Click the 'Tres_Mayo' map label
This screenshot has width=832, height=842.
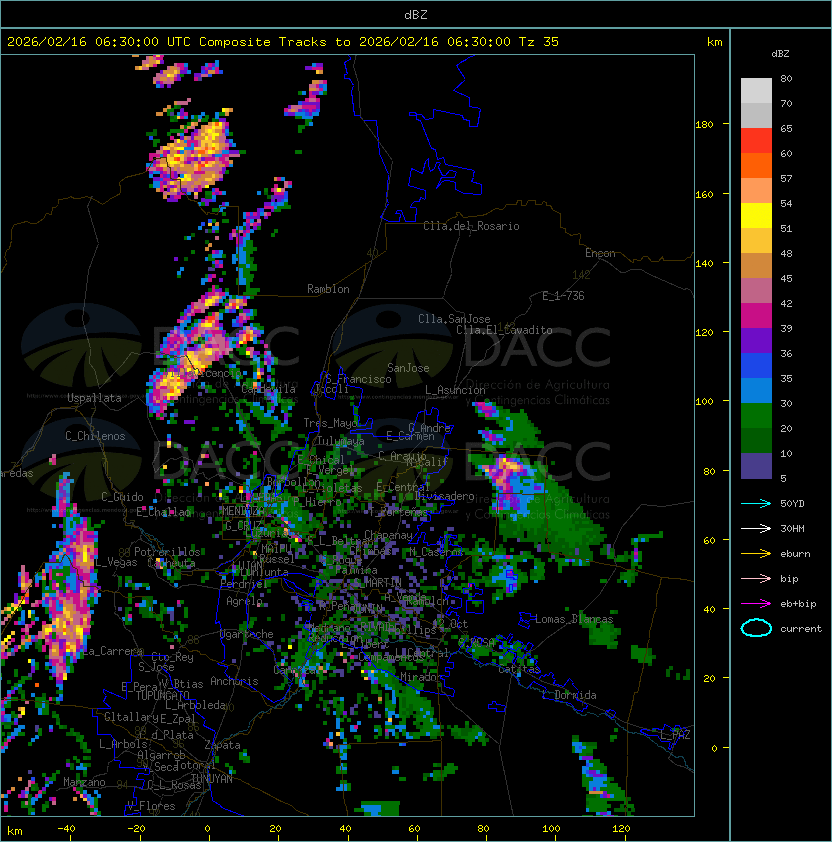click(x=330, y=423)
